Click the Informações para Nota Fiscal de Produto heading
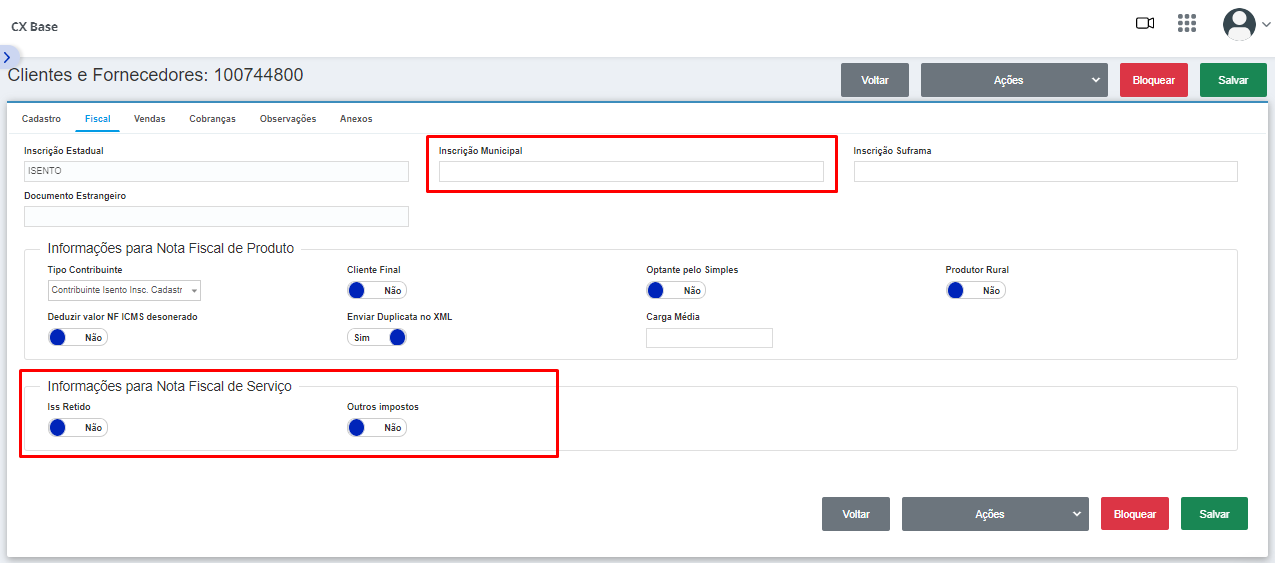 click(x=171, y=248)
